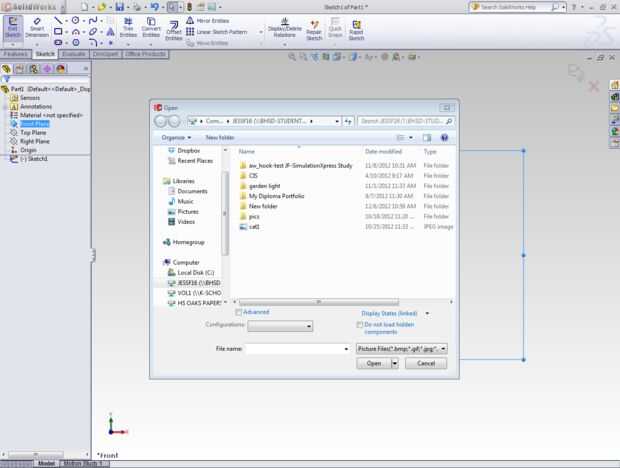This screenshot has width=620, height=468.
Task: Click the navigation pane vertical scrollbar
Action: click(225, 213)
